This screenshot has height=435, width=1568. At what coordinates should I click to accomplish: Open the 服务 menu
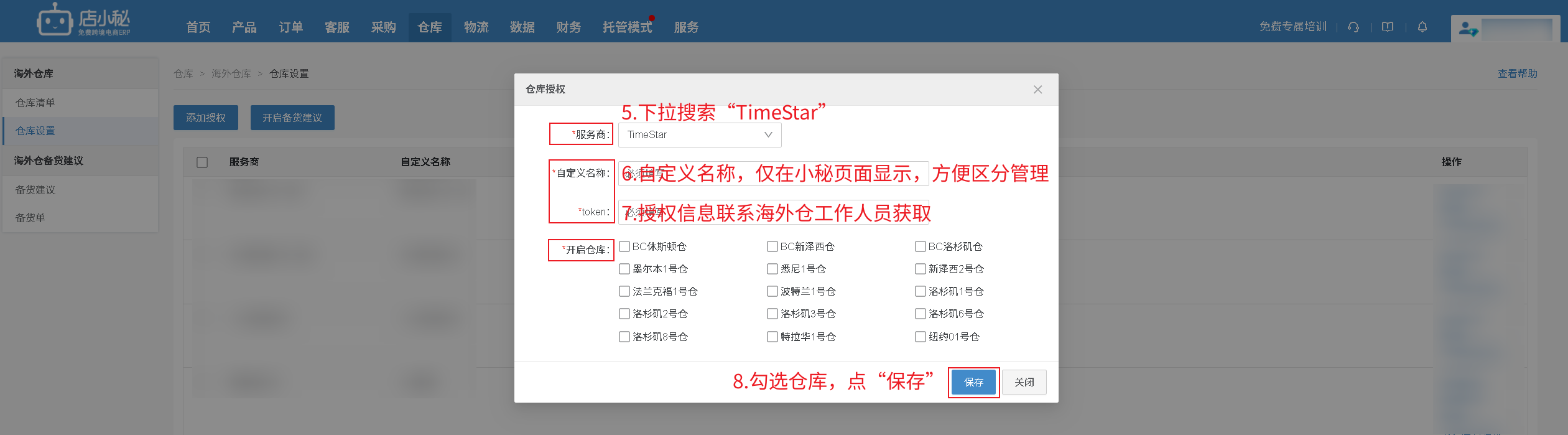click(x=687, y=27)
